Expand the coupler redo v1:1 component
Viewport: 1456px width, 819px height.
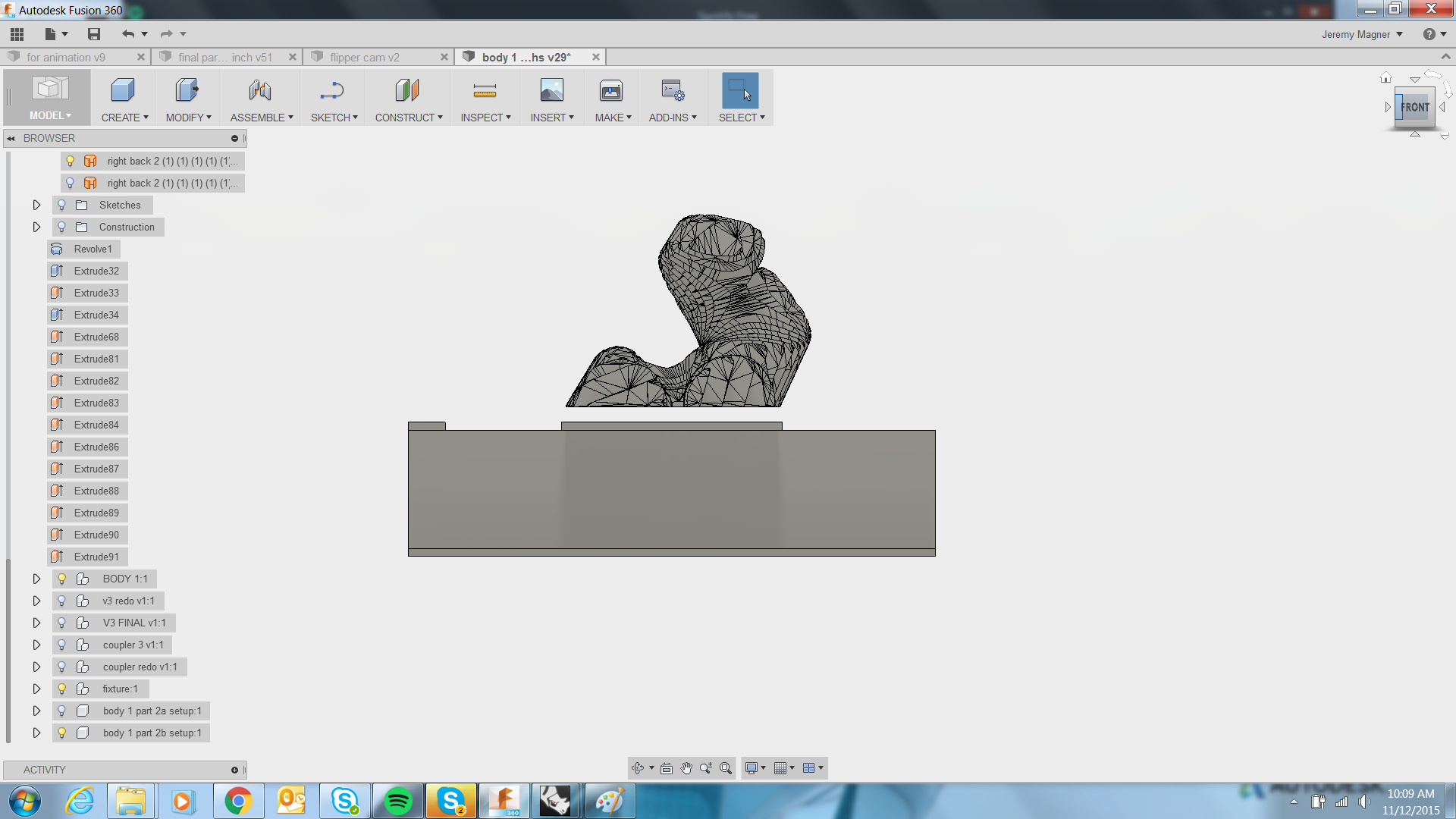(36, 667)
